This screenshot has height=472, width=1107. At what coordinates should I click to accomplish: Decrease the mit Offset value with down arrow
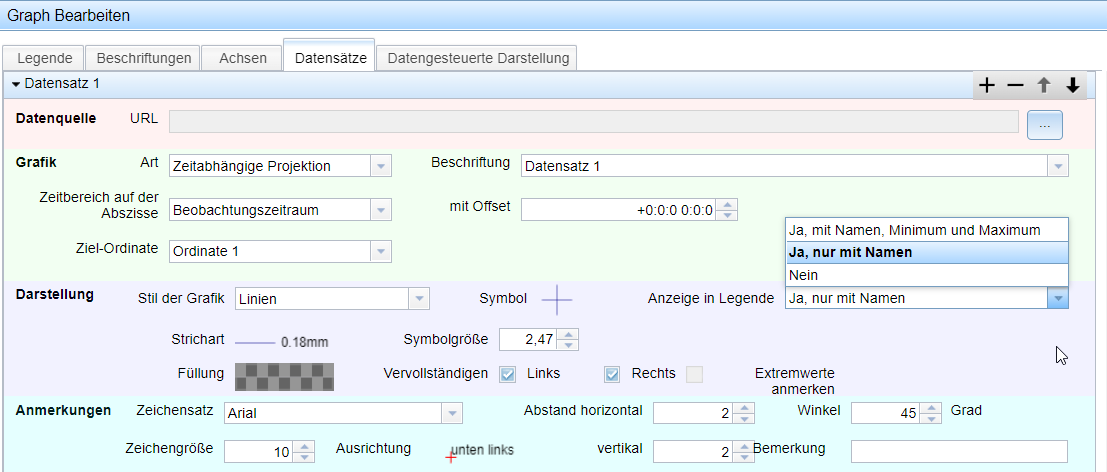click(726, 215)
